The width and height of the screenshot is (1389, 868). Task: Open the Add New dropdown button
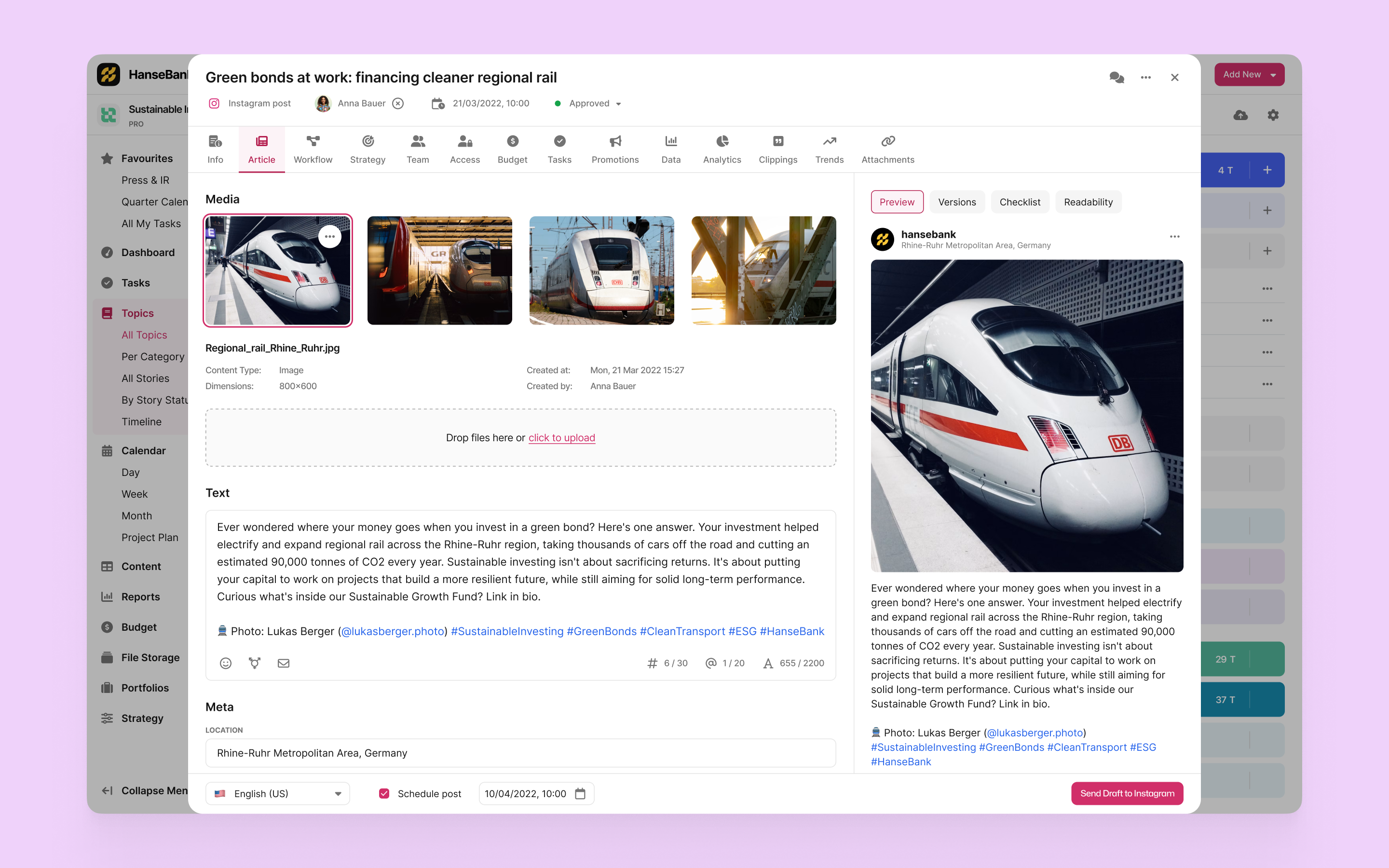(x=1249, y=75)
